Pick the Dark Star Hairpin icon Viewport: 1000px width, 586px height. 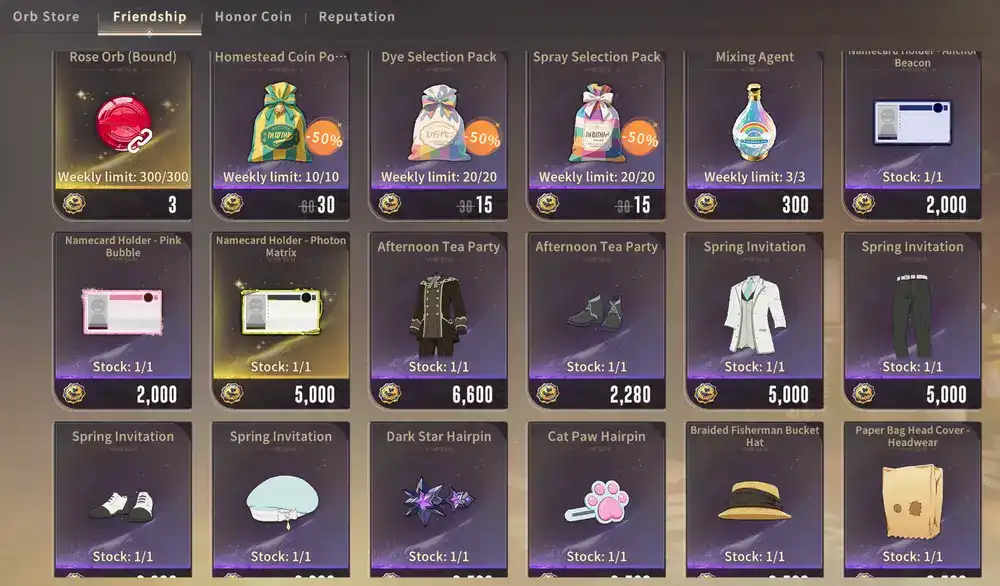[x=439, y=501]
